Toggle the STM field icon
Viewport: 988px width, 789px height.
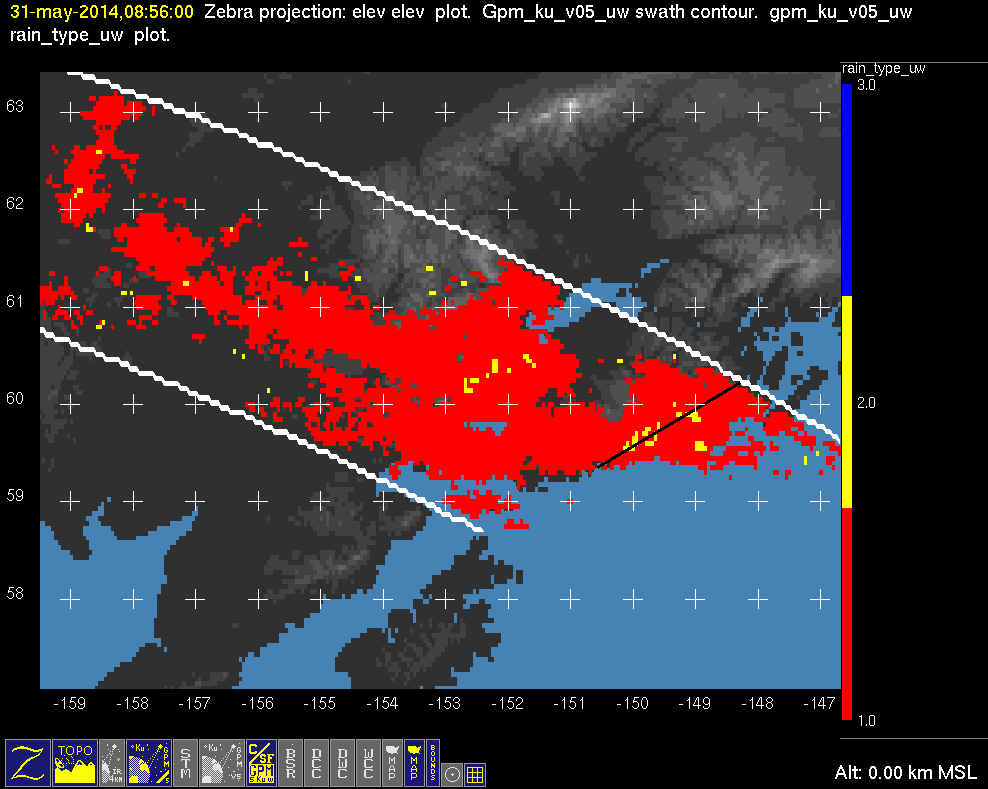185,761
